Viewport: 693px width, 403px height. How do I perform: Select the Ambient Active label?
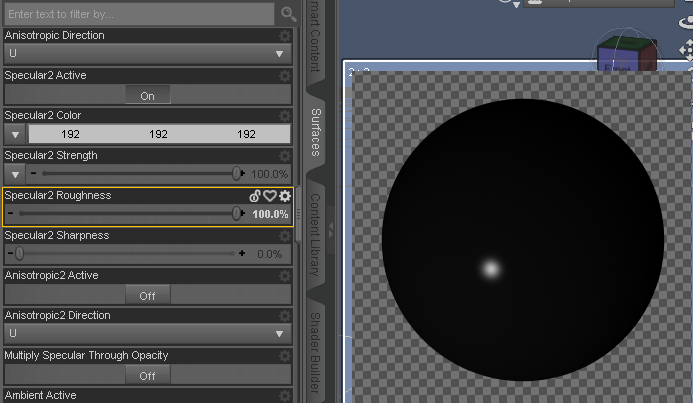[x=40, y=395]
